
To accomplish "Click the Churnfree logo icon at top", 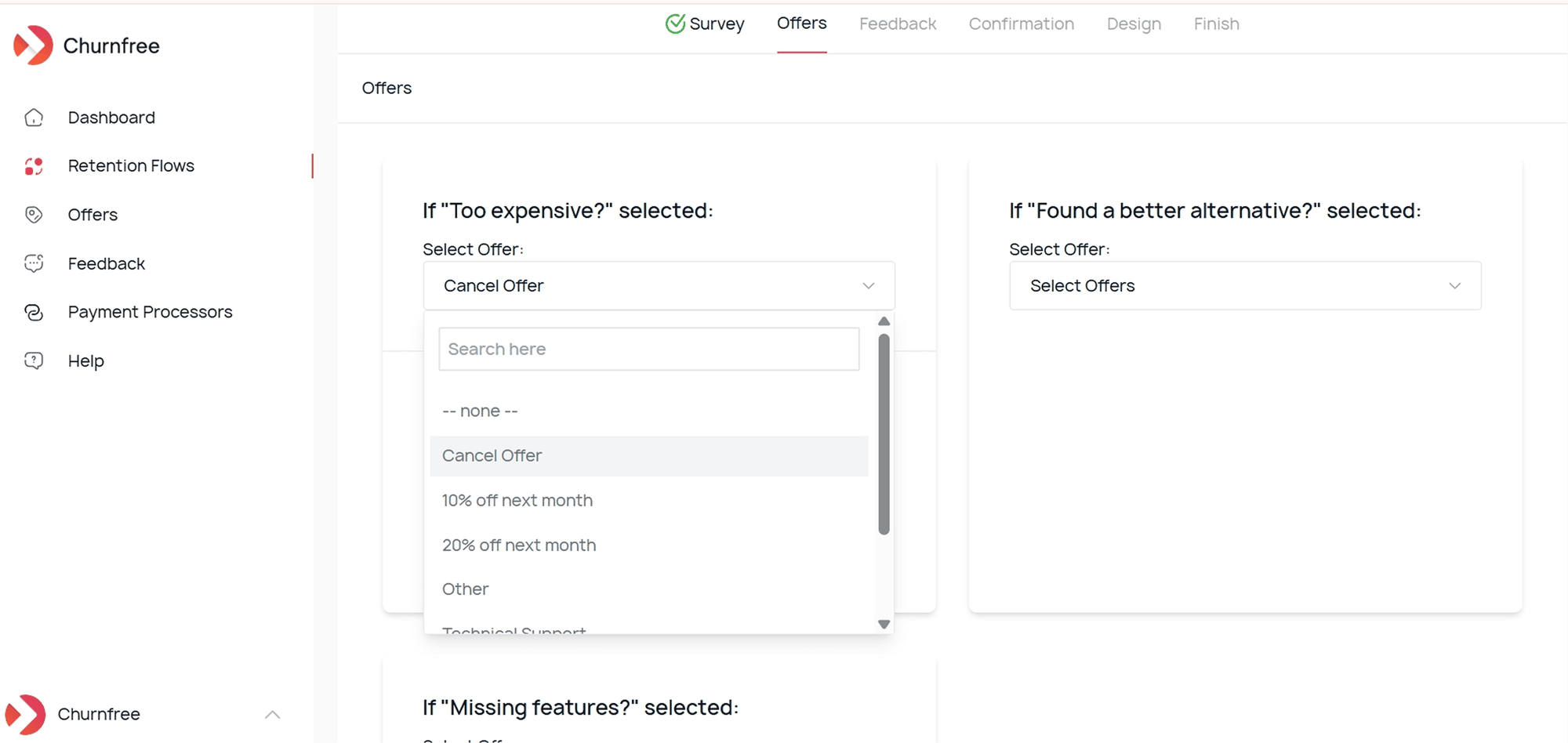I will (x=33, y=45).
